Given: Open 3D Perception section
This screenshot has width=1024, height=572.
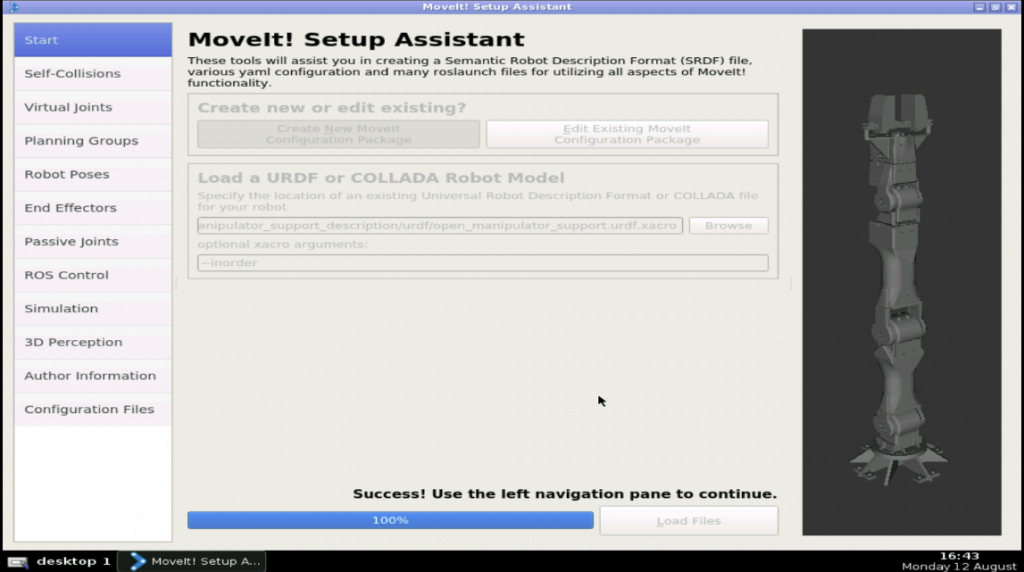Looking at the screenshot, I should coord(93,342).
